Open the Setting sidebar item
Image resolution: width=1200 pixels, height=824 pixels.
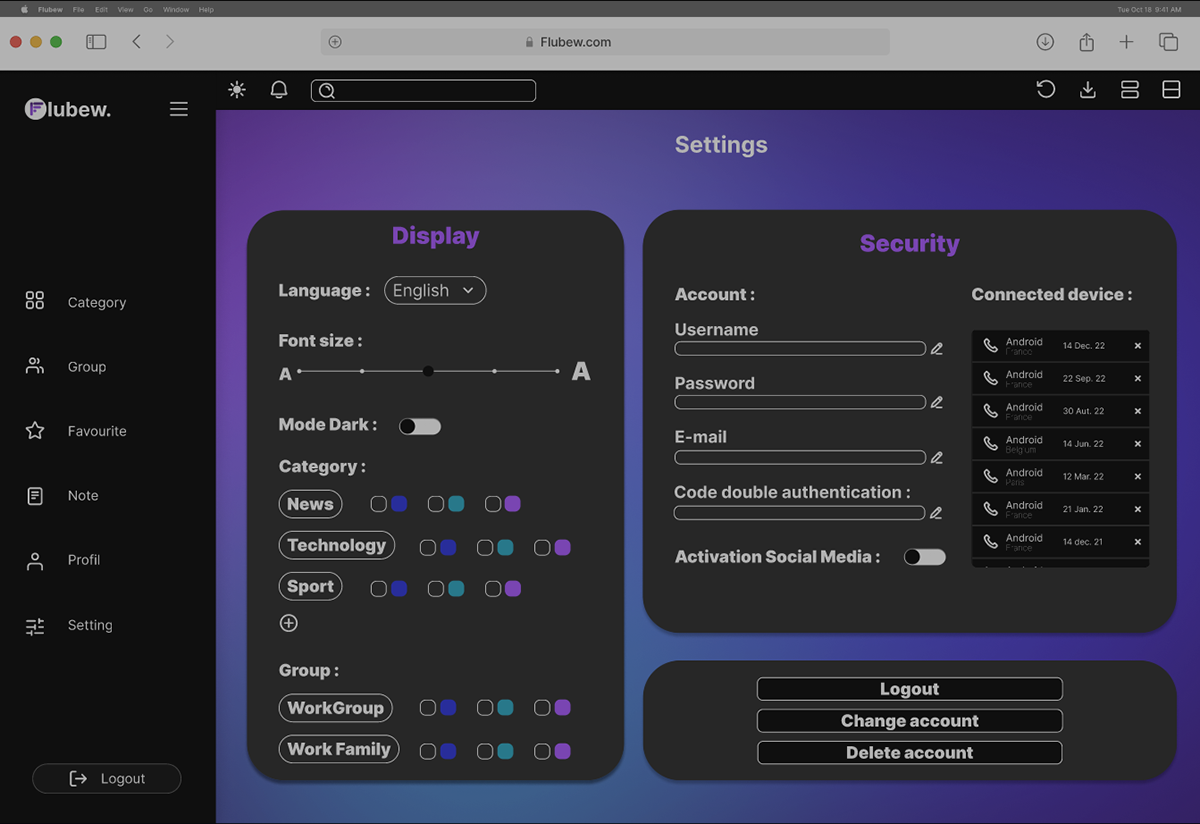69,625
